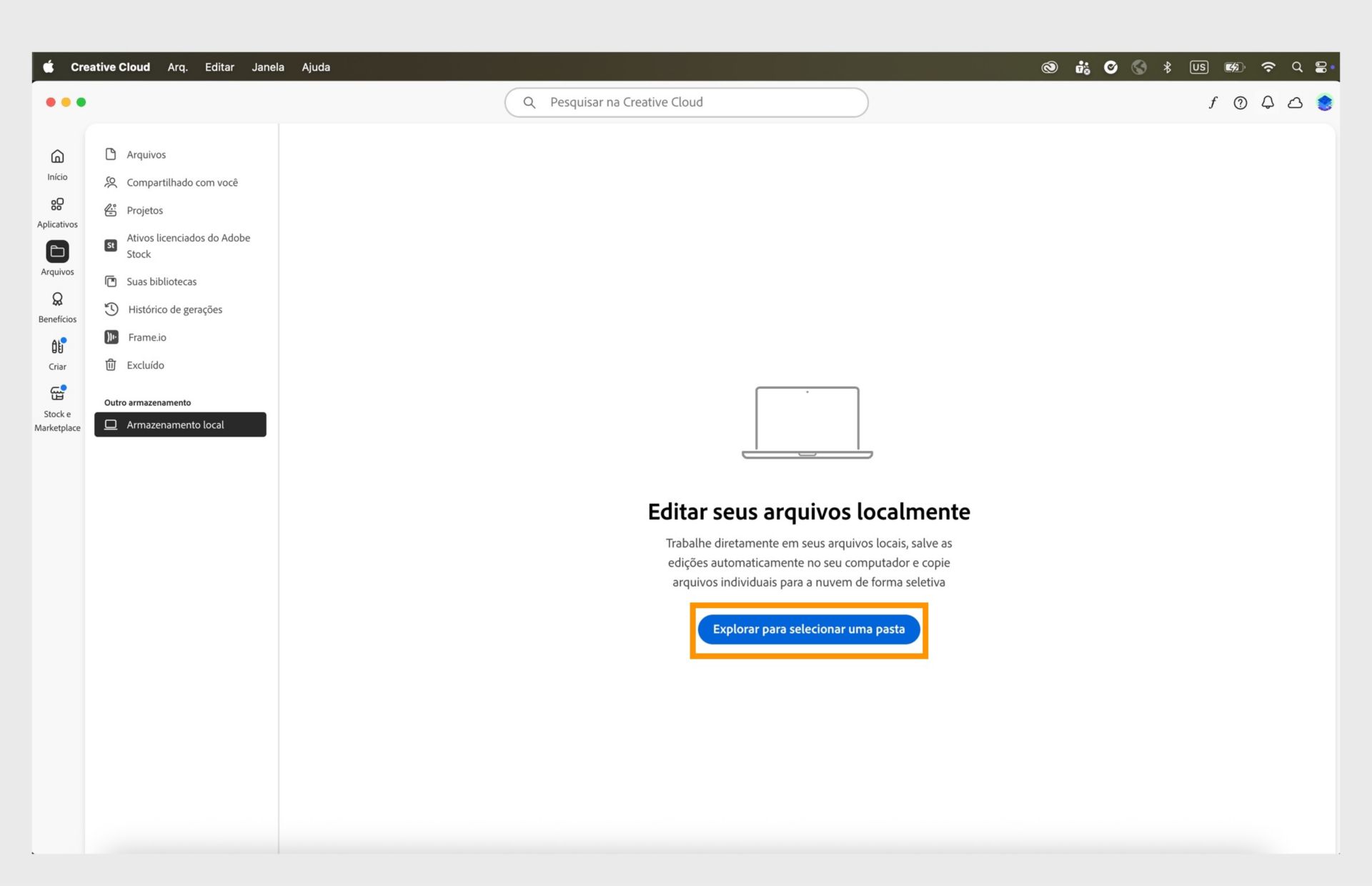Image resolution: width=1372 pixels, height=886 pixels.
Task: Open the Apple menu
Action: [49, 66]
